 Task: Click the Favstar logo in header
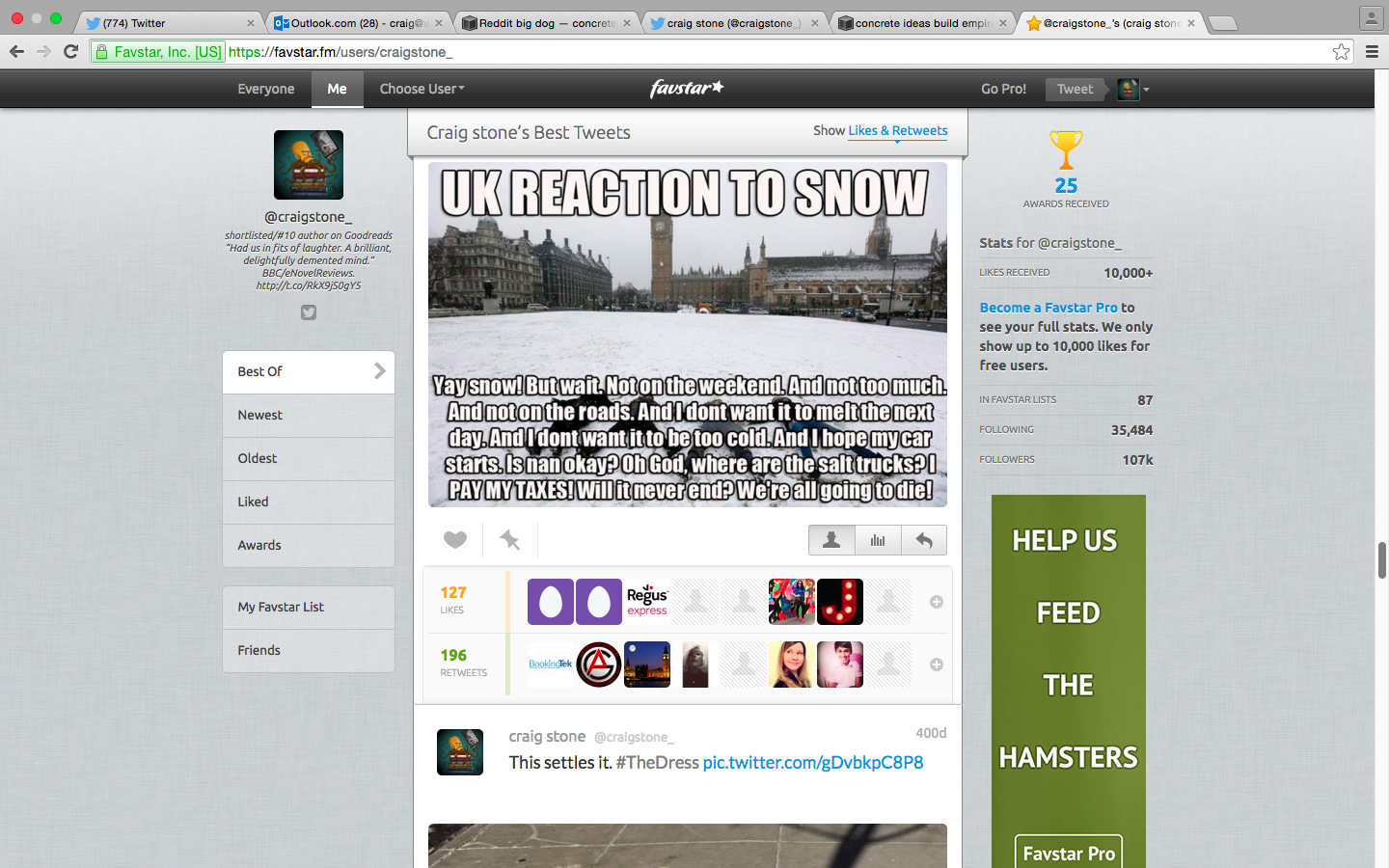(687, 89)
